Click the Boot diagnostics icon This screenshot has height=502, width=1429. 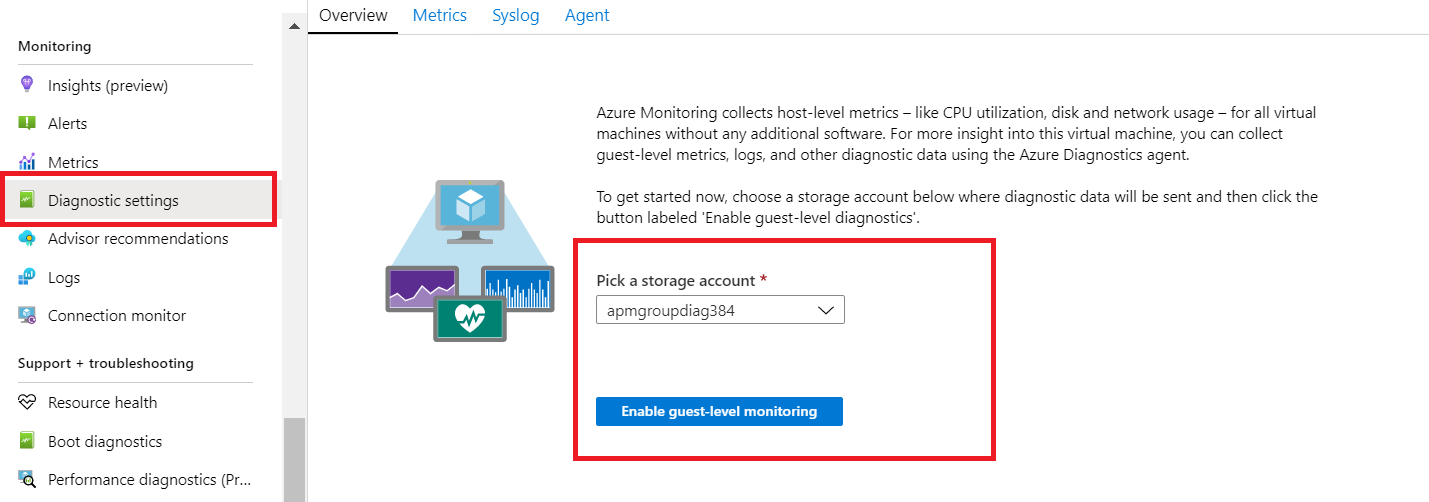click(27, 441)
